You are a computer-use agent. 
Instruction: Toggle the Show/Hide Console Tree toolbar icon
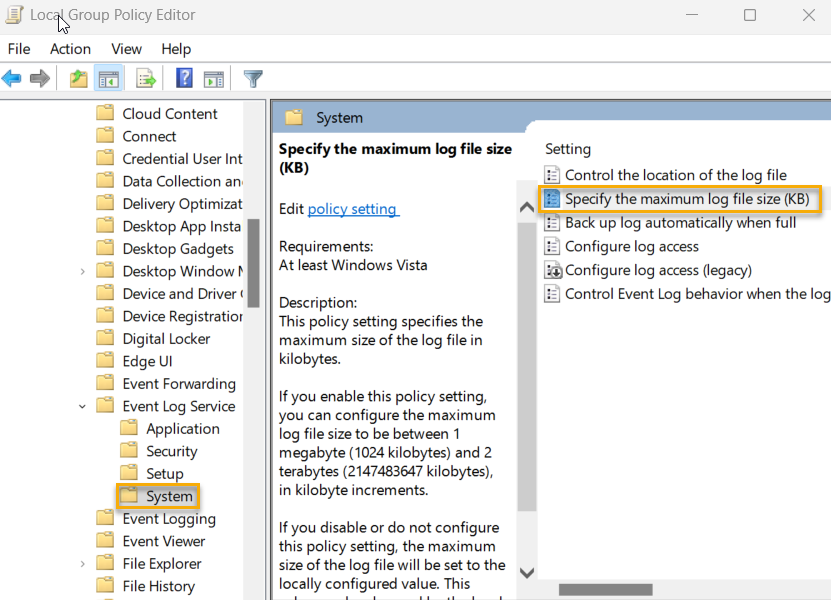109,78
